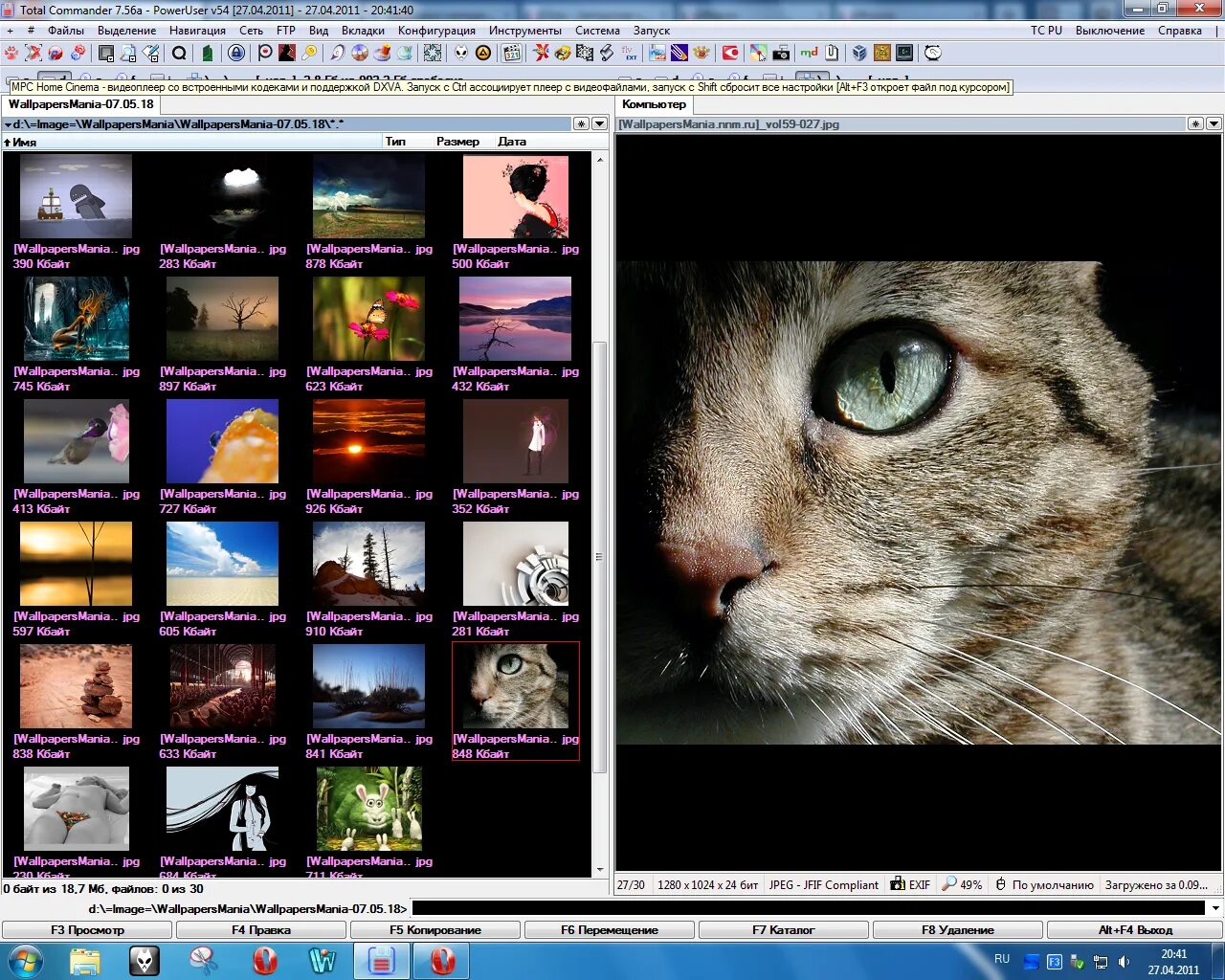Screen dimensions: 1225x980
Task: Click the command line input field
Action: (809, 908)
